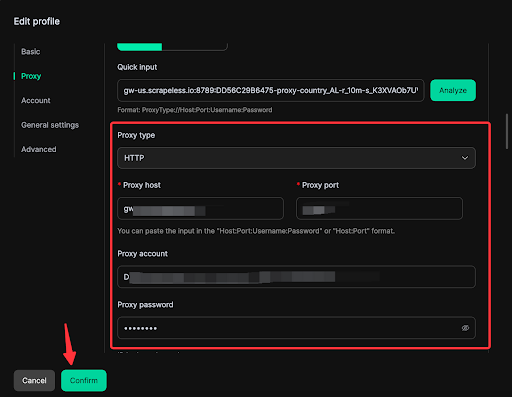Click the vertical scrollbar thumb
Viewport: 512px width, 397px height.
507,131
